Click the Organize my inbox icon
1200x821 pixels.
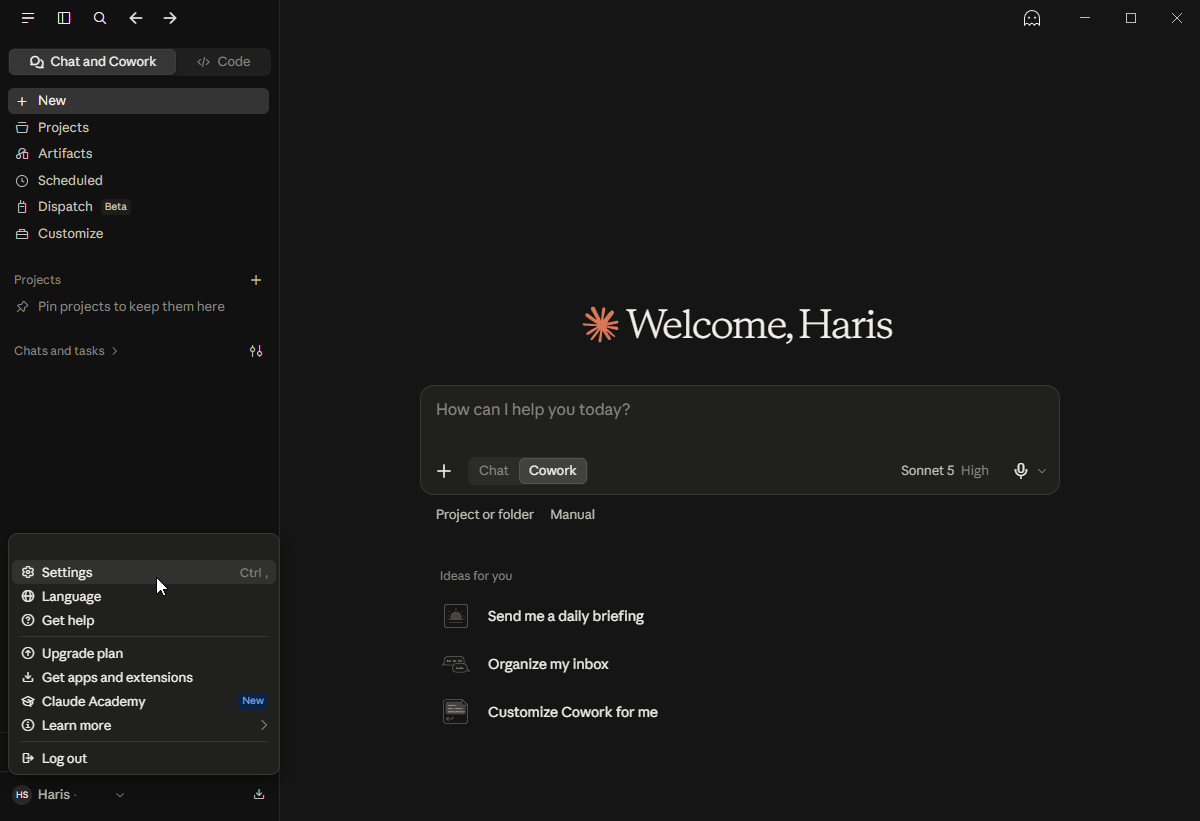455,664
